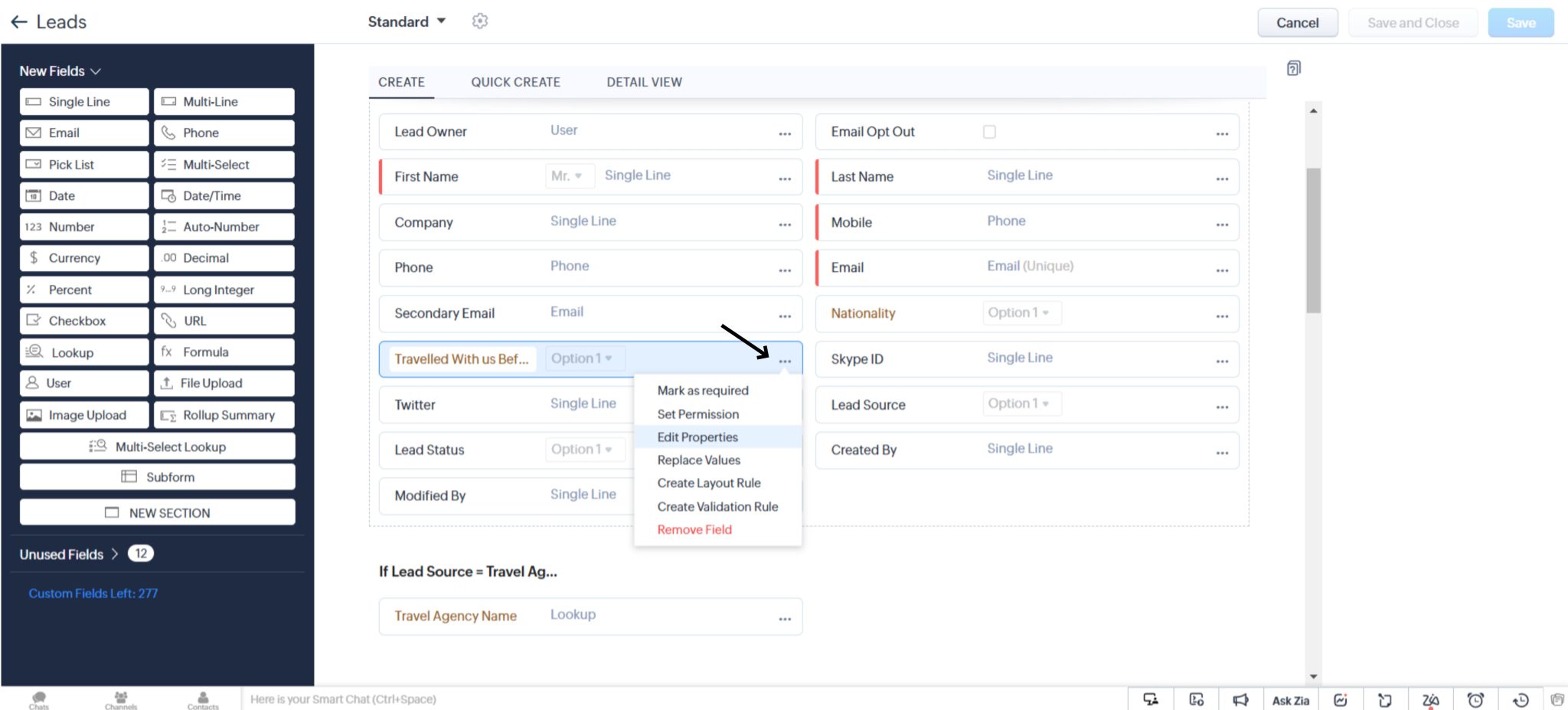
Task: Open the Chats panel
Action: click(x=38, y=698)
